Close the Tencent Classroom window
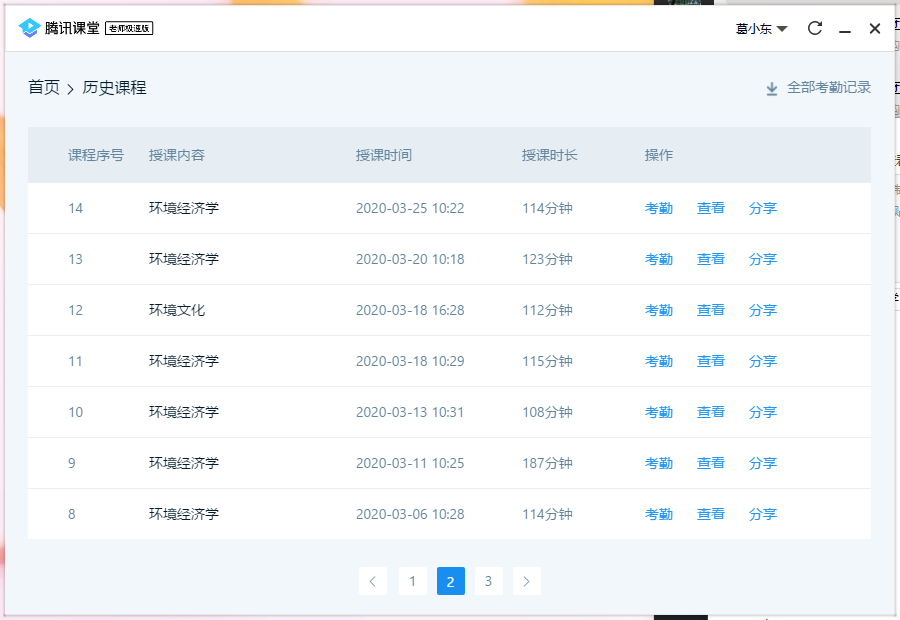900x620 pixels. pos(875,29)
